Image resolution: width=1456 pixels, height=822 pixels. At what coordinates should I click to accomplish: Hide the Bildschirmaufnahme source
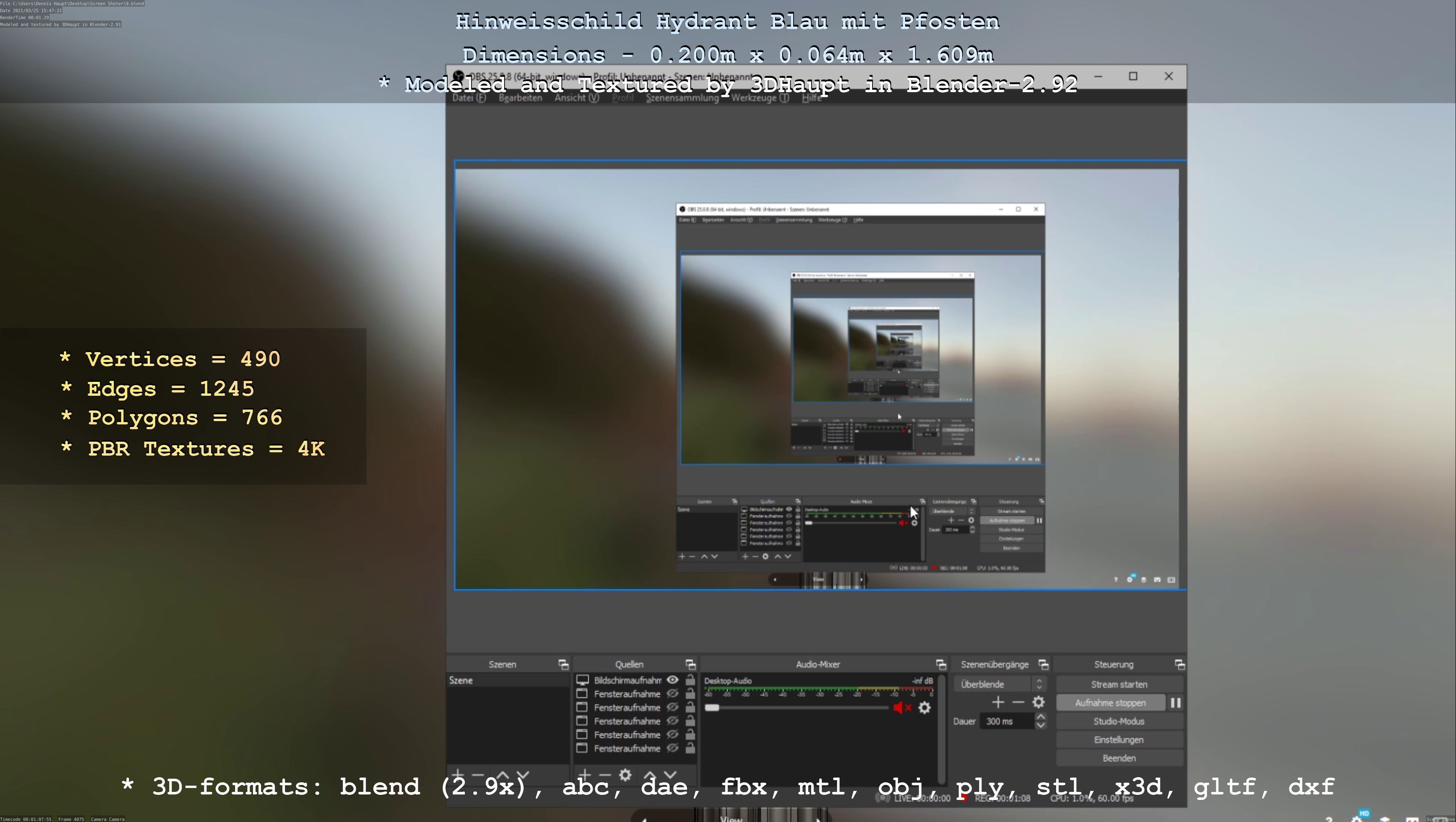pyautogui.click(x=672, y=680)
